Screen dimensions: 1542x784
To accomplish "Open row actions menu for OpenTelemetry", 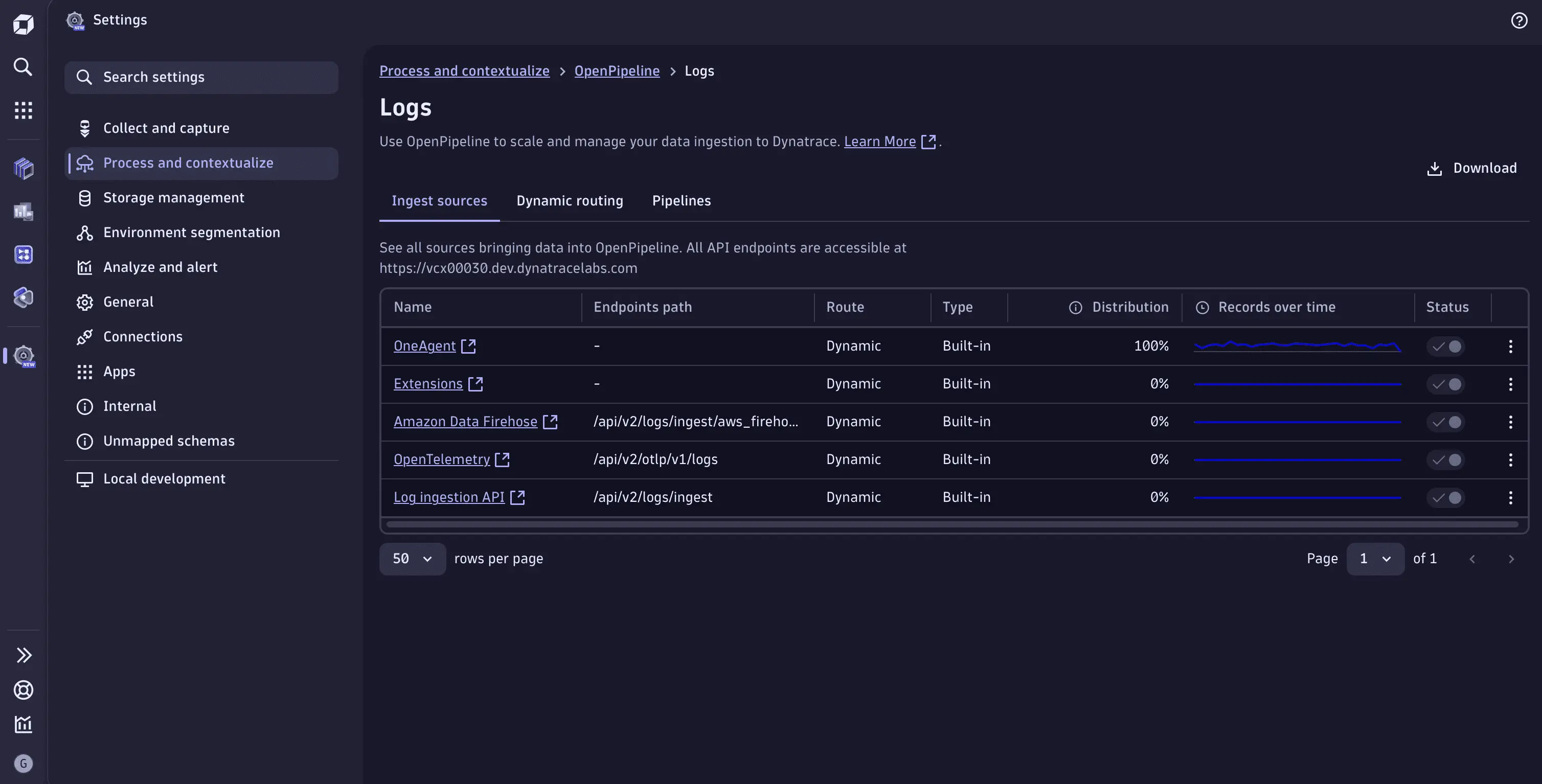I will tap(1510, 459).
